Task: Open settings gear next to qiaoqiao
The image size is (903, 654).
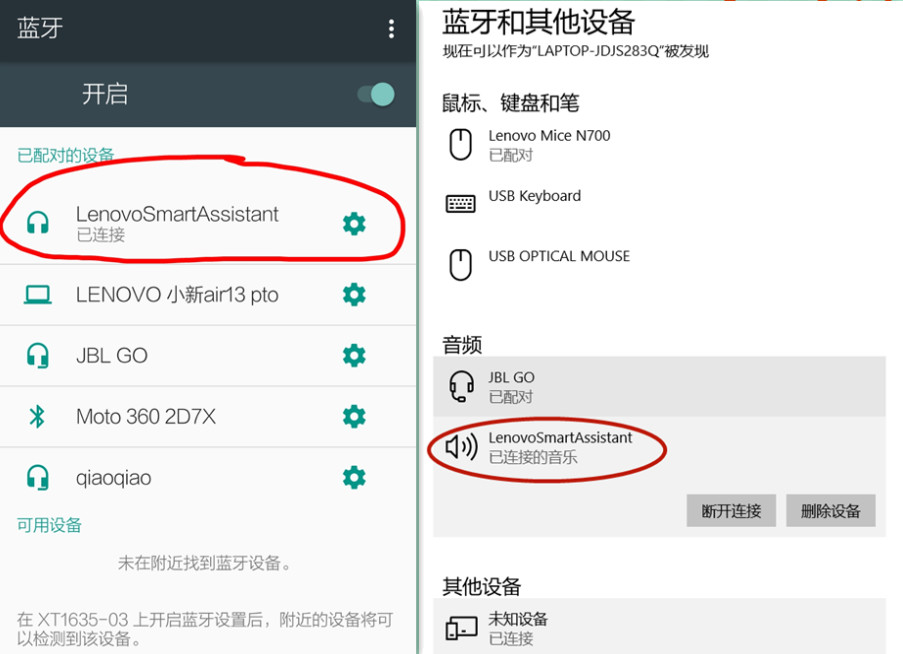Action: [354, 478]
